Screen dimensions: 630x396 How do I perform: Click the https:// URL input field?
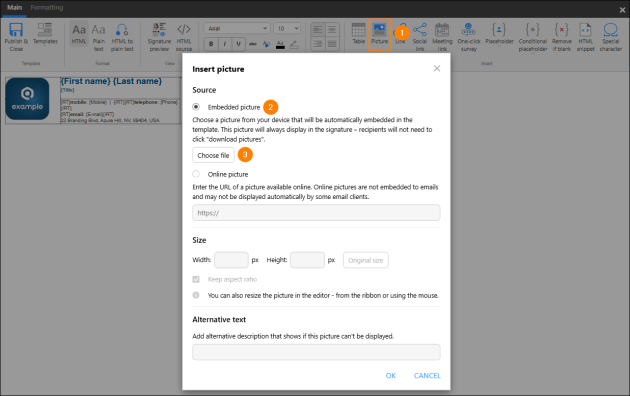click(316, 212)
